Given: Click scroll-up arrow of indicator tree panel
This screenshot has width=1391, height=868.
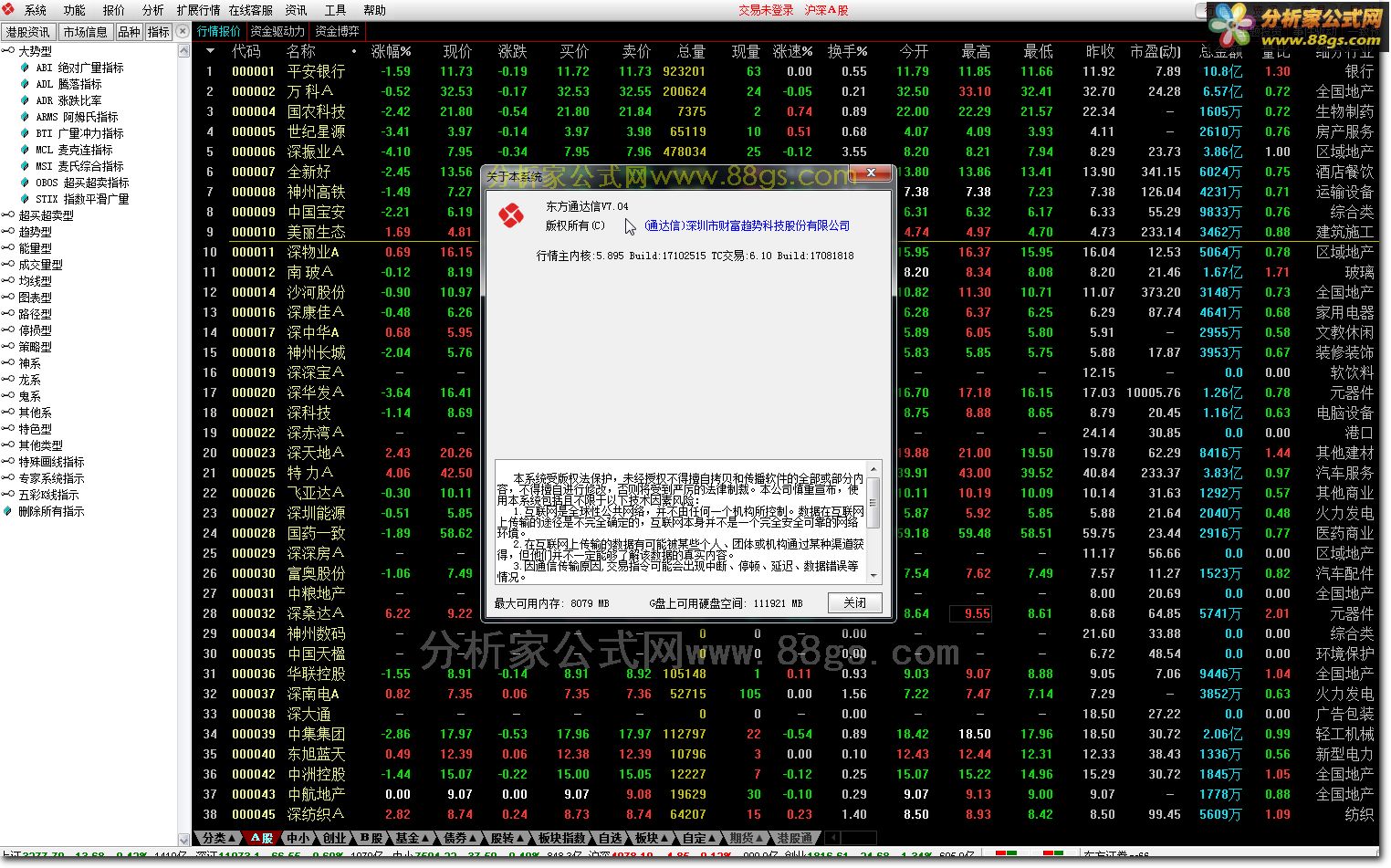Looking at the screenshot, I should (184, 50).
